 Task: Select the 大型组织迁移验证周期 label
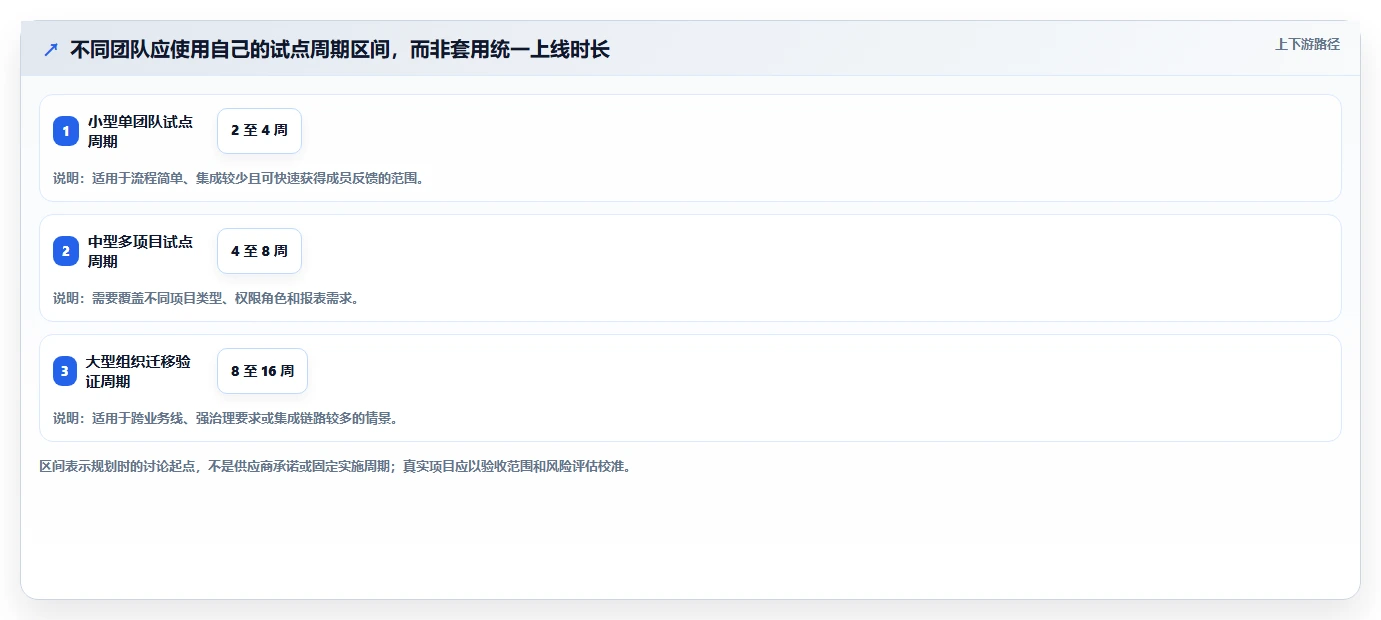(x=140, y=371)
